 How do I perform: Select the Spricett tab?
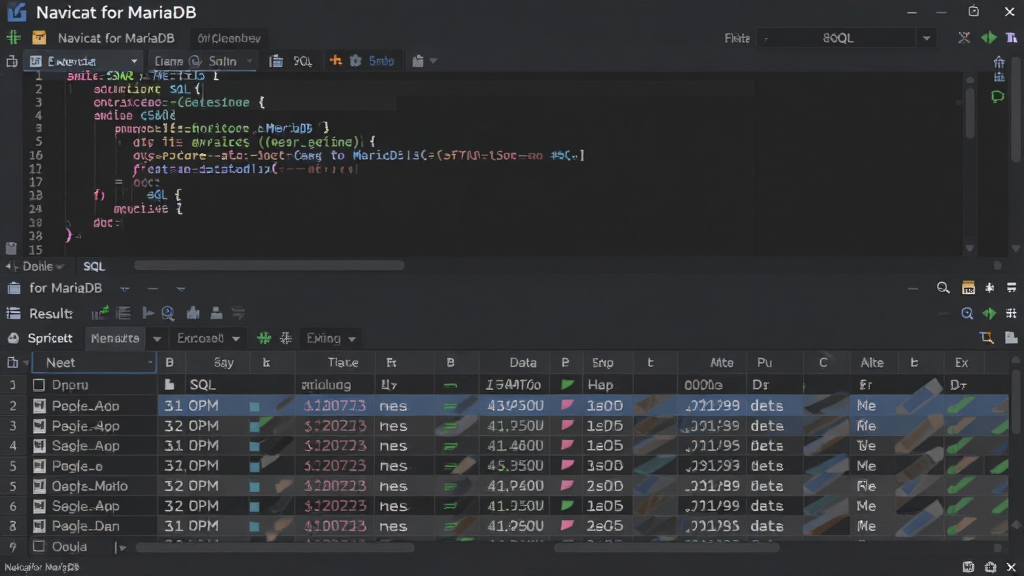tap(50, 338)
